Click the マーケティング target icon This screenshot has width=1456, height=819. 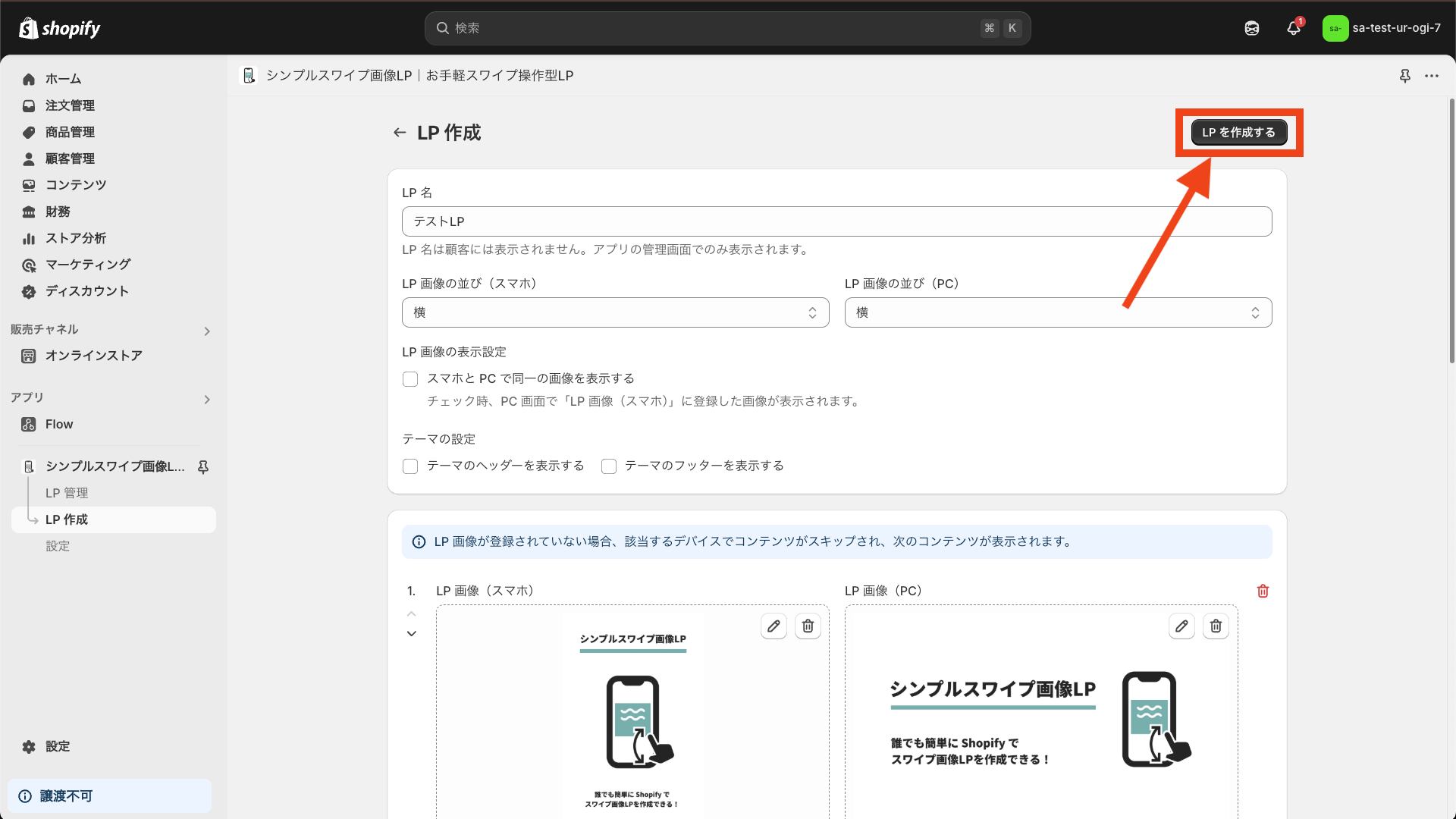[x=29, y=265]
